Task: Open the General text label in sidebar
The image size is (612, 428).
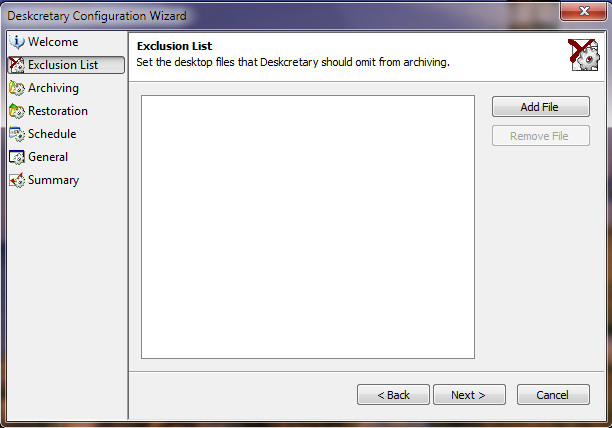Action: tap(48, 157)
